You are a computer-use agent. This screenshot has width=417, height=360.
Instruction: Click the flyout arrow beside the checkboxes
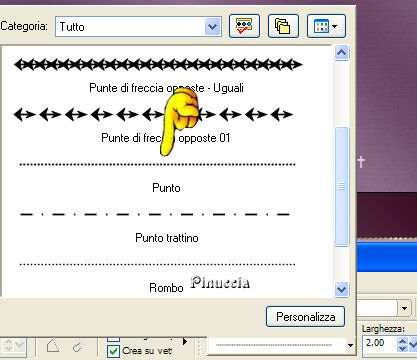pos(185,341)
